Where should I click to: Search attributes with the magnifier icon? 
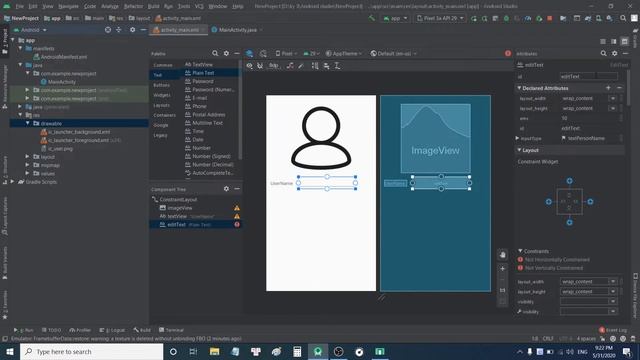pyautogui.click(x=603, y=53)
